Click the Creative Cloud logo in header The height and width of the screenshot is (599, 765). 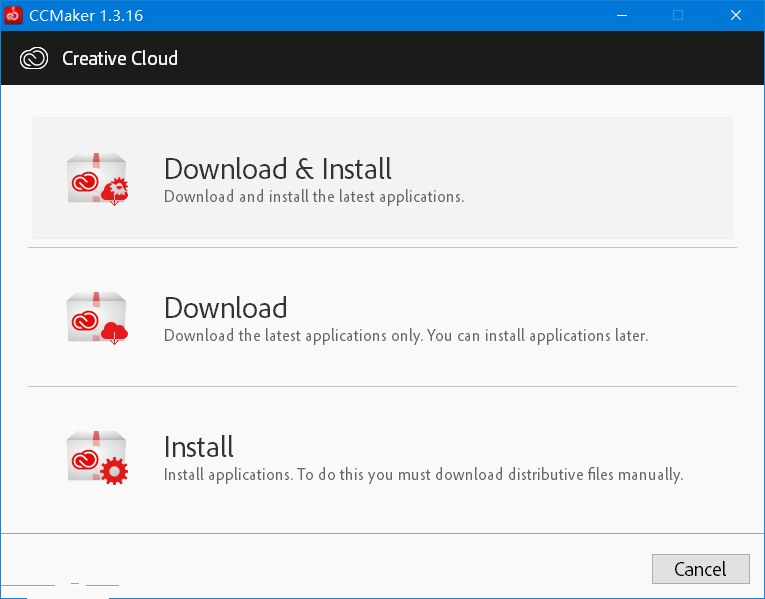pyautogui.click(x=34, y=58)
